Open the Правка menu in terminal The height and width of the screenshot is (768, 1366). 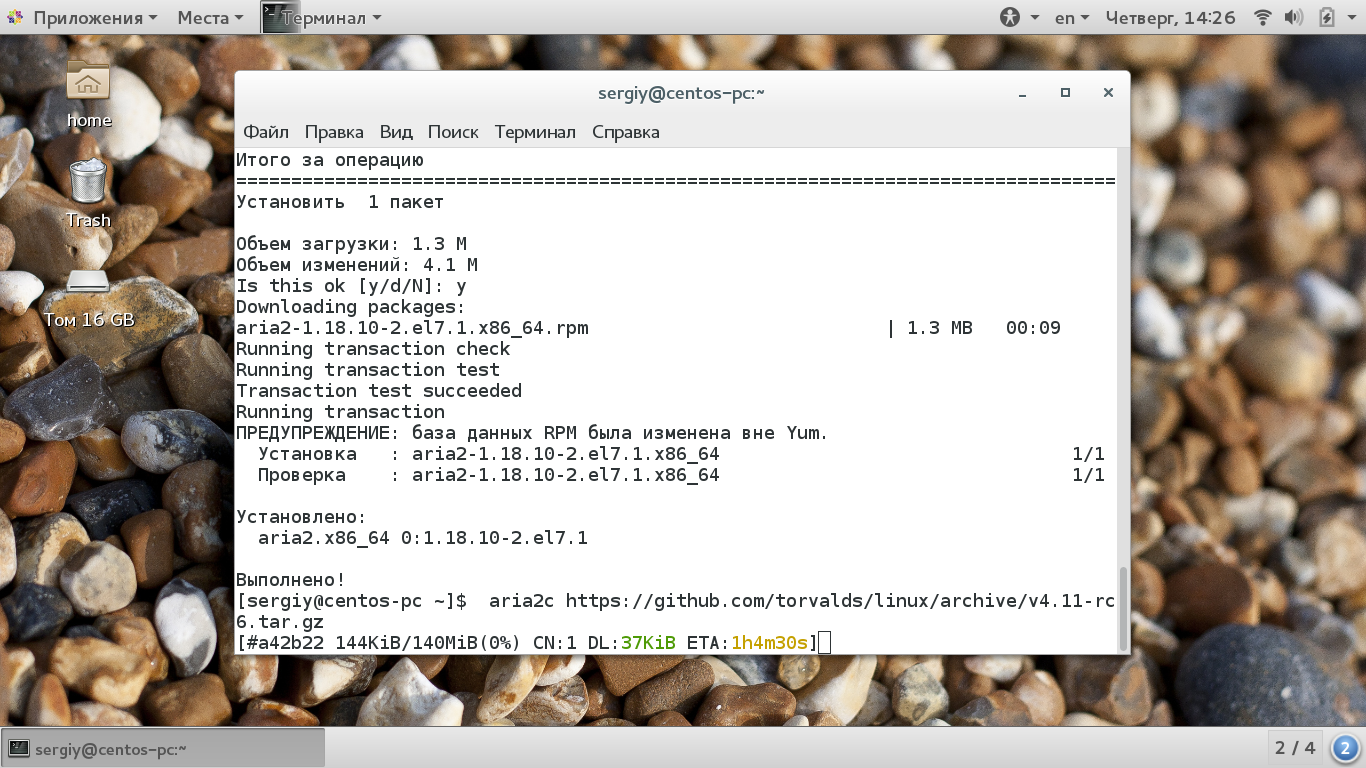click(334, 132)
